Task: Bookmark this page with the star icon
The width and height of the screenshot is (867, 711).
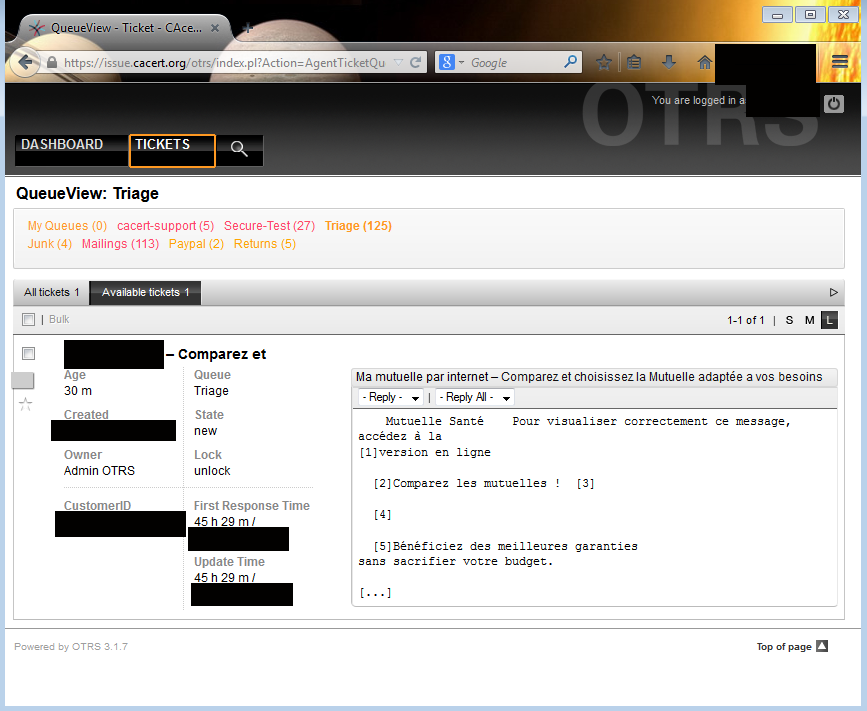Action: point(604,62)
